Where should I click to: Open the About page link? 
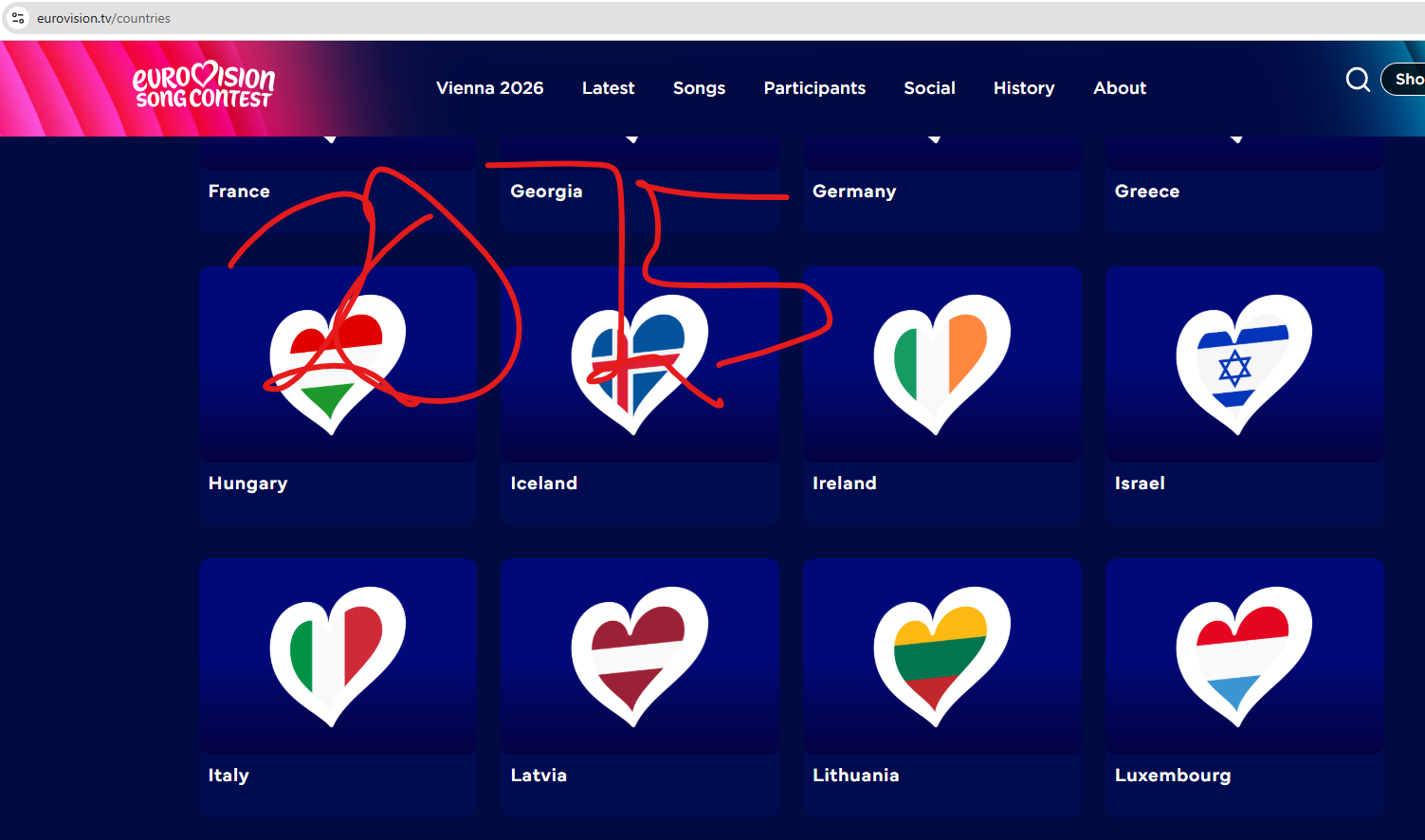[1120, 88]
